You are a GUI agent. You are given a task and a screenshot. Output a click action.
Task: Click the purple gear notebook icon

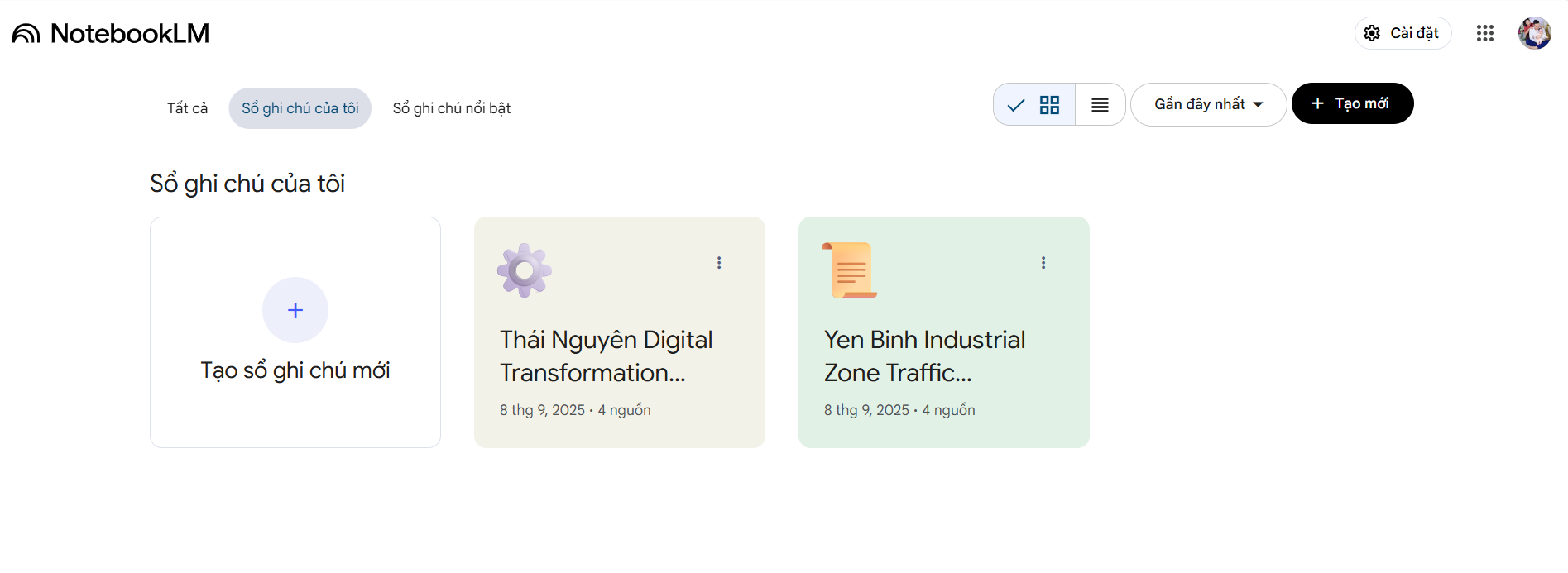point(524,270)
